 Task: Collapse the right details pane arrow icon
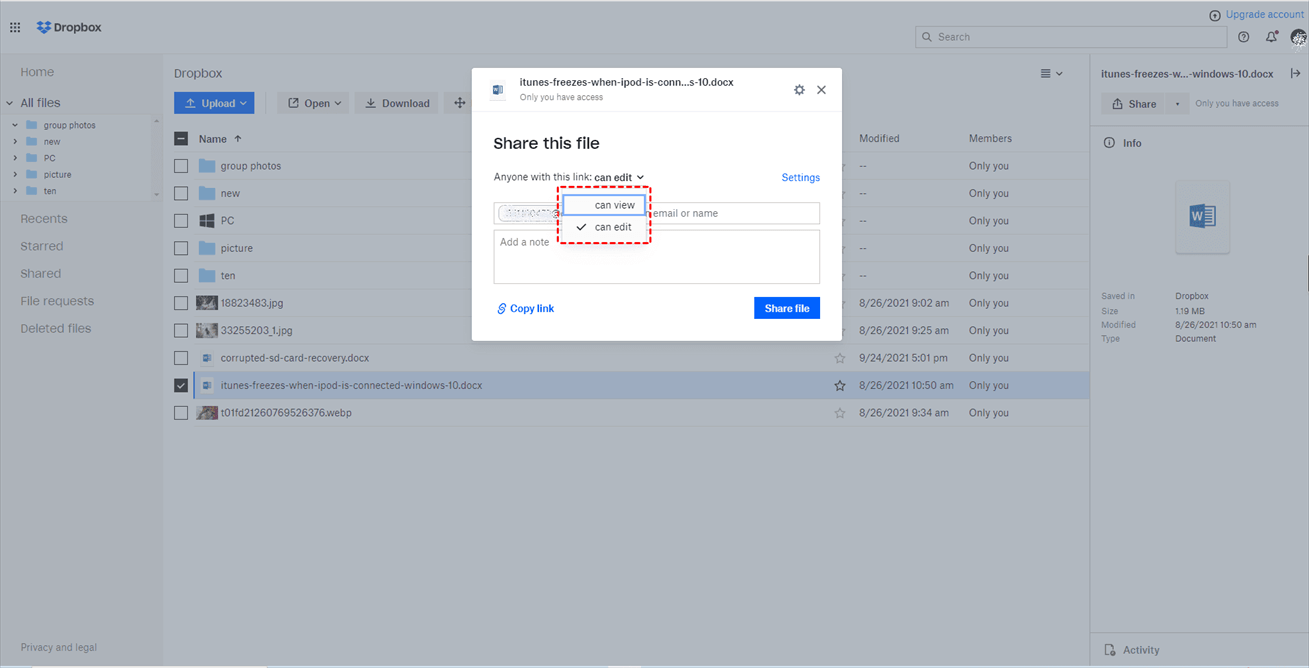point(1296,74)
